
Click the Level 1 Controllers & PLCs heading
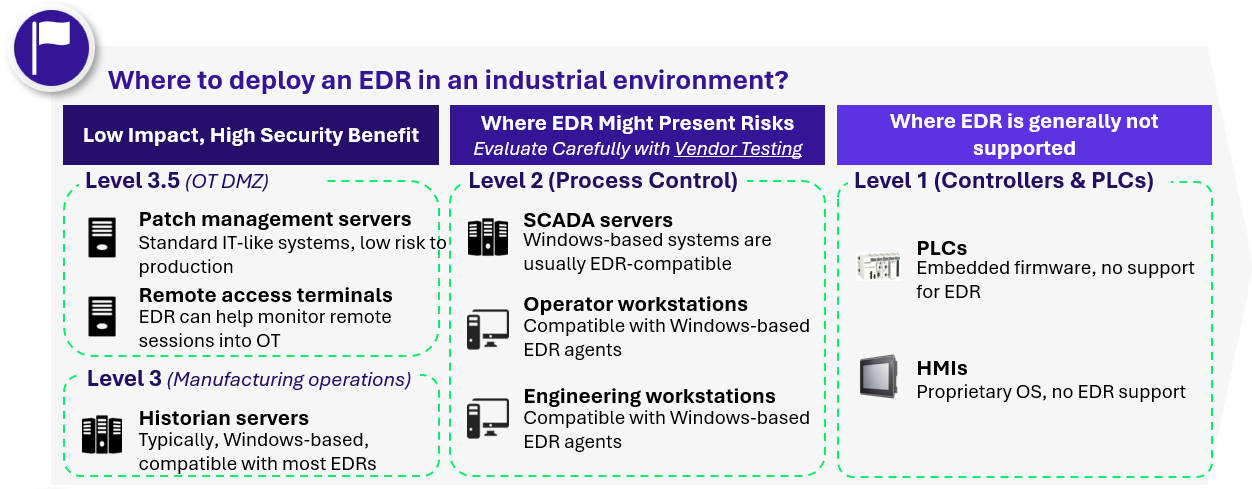point(1003,181)
